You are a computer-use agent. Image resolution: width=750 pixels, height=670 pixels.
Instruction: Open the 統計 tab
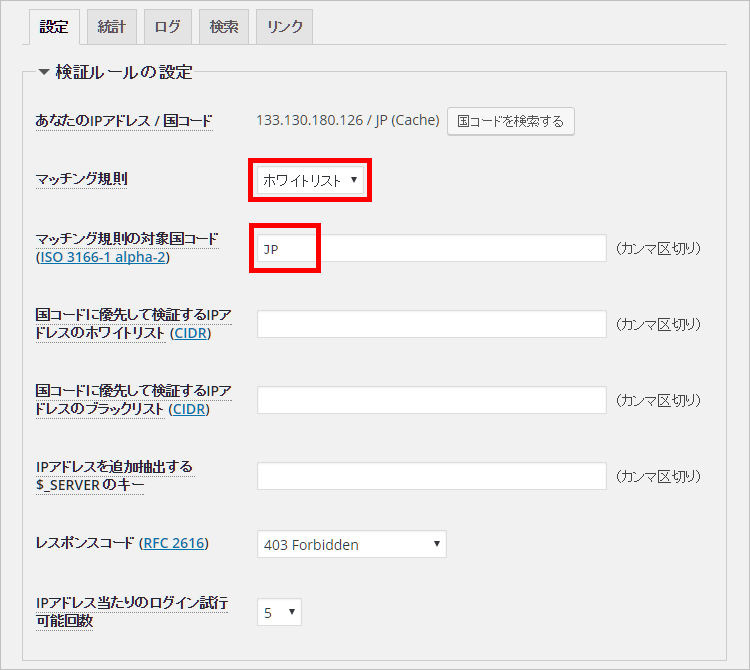[111, 27]
